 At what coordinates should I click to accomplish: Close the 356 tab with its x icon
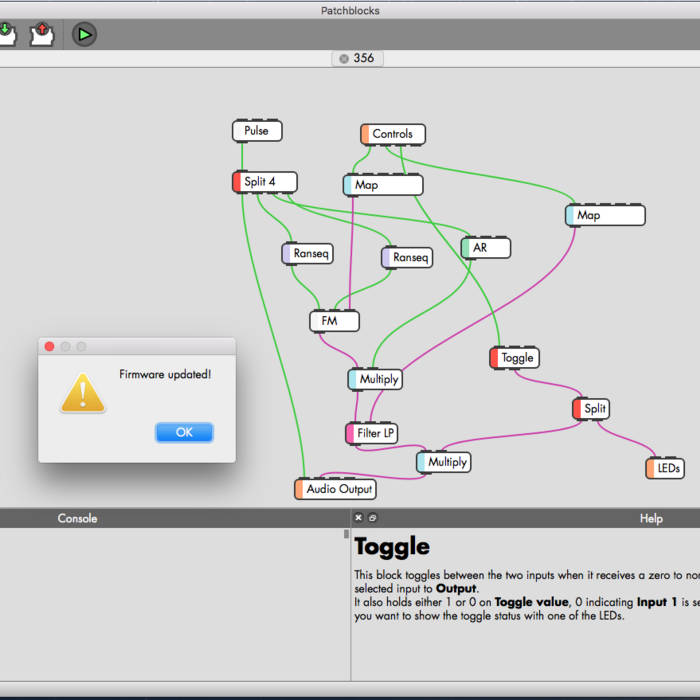(x=344, y=59)
